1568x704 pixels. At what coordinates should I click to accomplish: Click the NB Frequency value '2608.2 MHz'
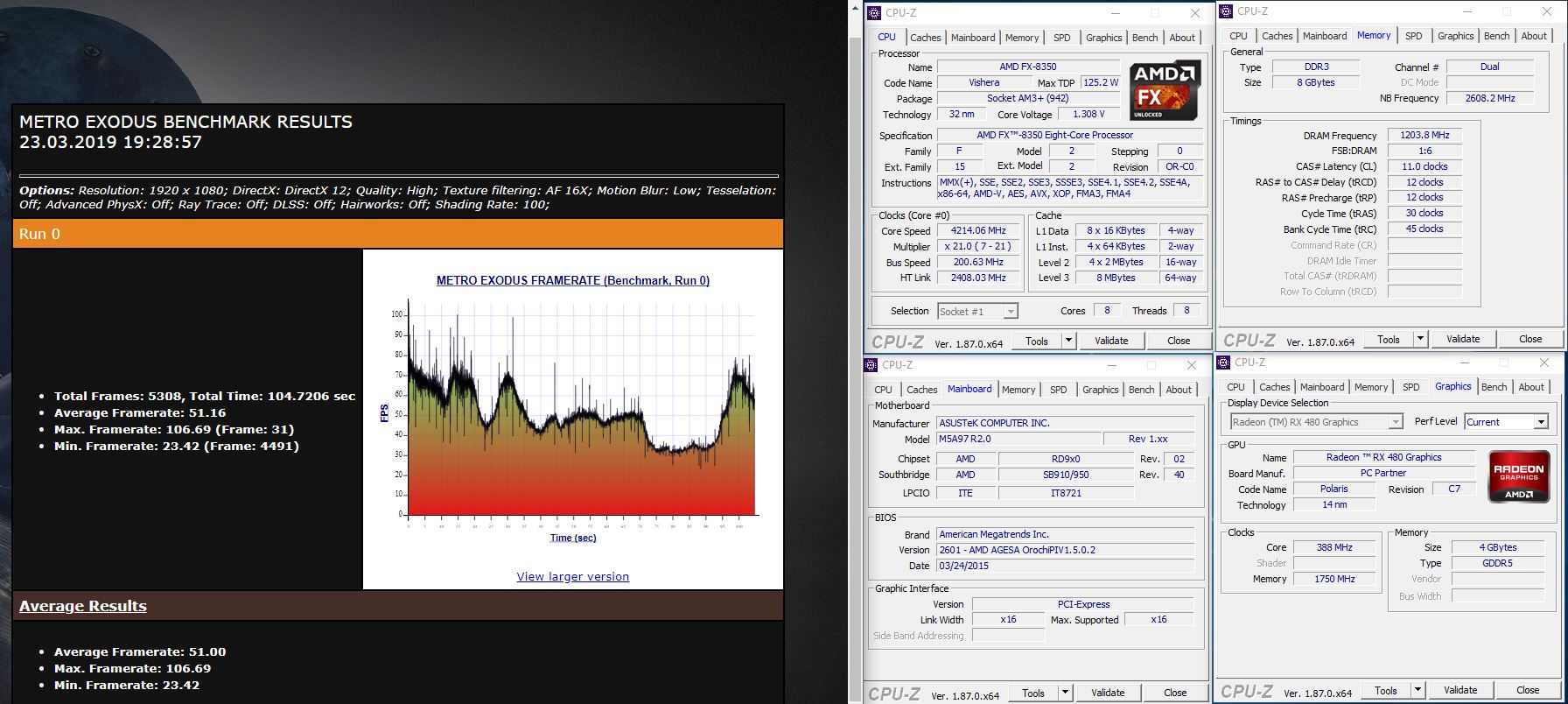coord(1490,98)
